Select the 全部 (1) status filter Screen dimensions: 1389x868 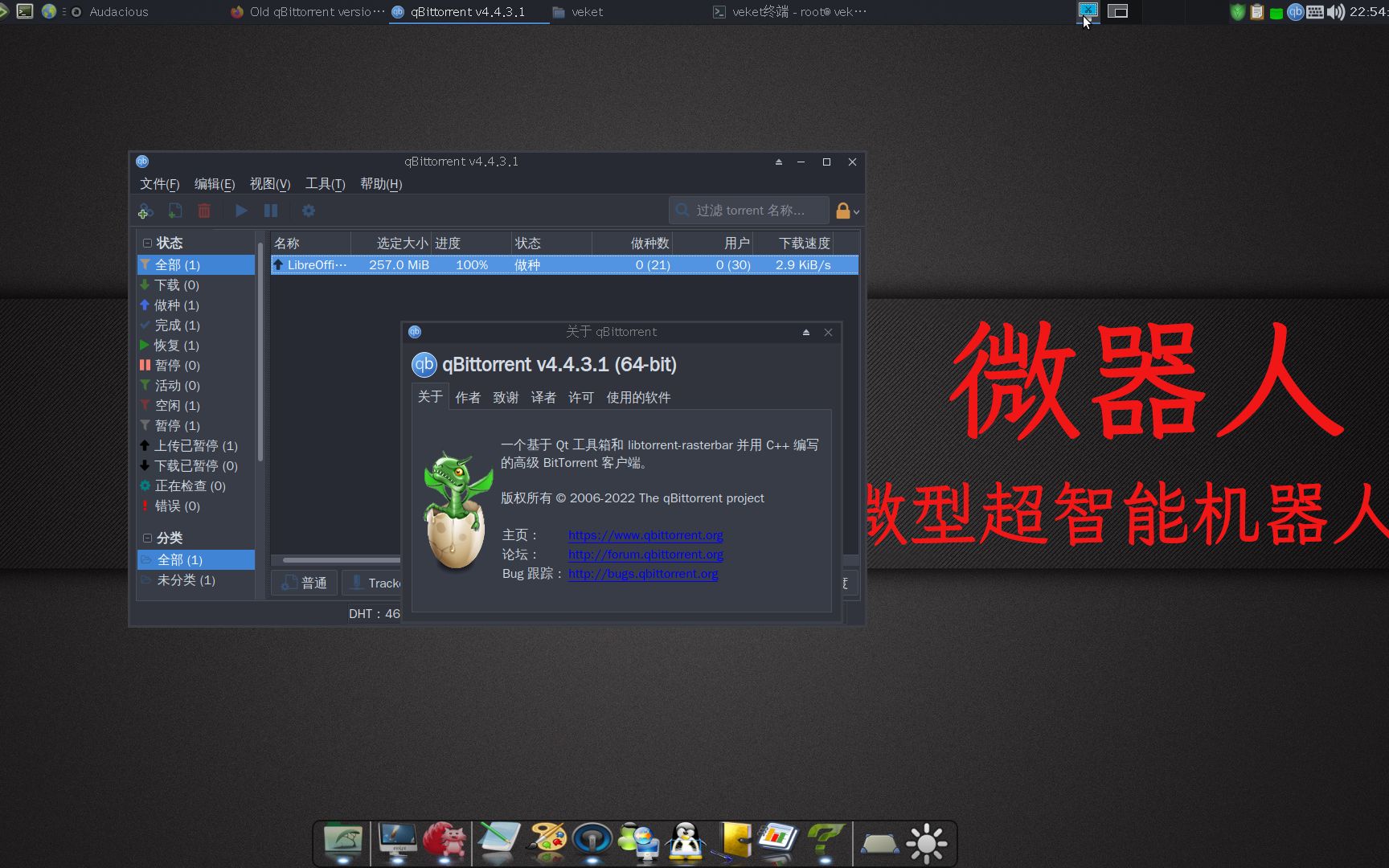point(196,264)
